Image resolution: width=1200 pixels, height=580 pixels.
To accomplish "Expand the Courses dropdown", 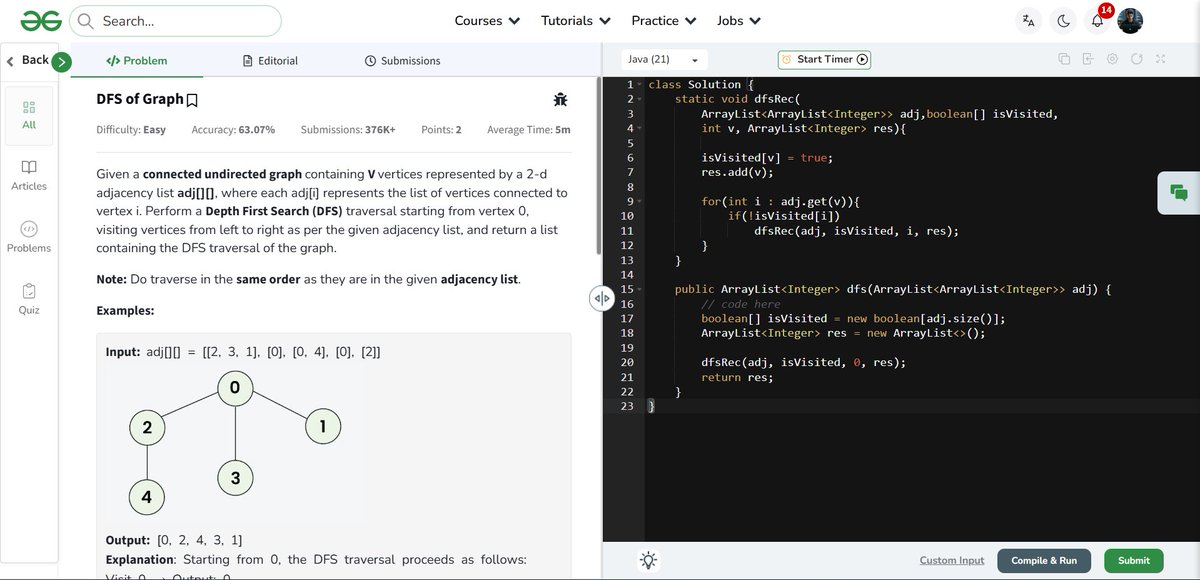I will coord(487,20).
